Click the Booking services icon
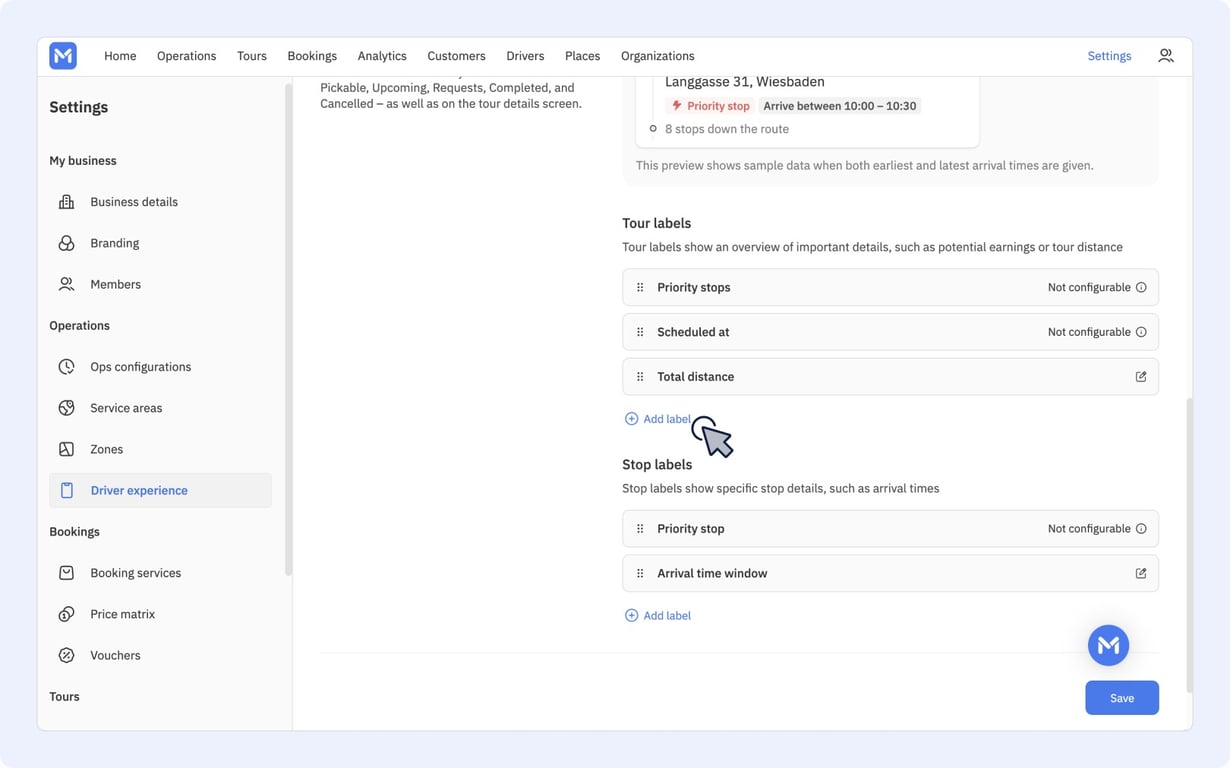Viewport: 1230px width, 768px height. pos(66,573)
